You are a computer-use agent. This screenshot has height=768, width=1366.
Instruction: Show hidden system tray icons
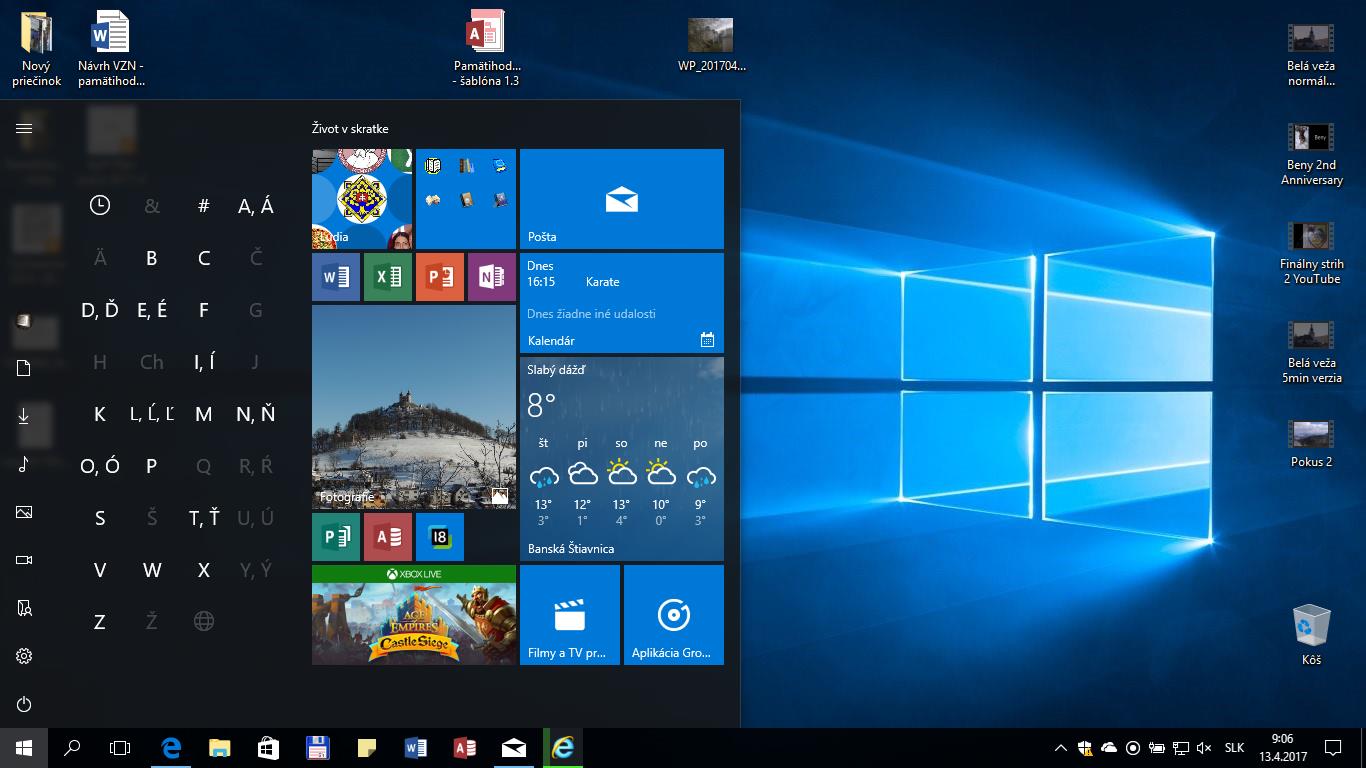pos(1061,748)
